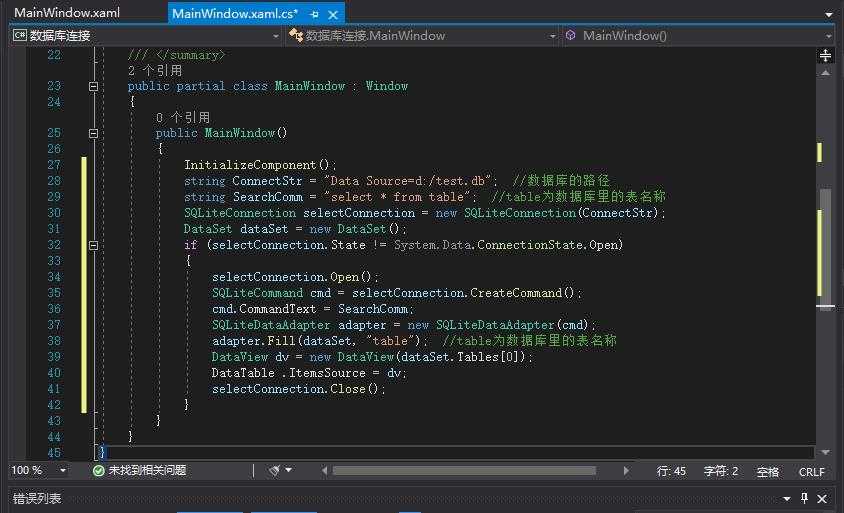The height and width of the screenshot is (513, 844).
Task: Click the C# project icon in navigation bar
Action: [x=19, y=36]
